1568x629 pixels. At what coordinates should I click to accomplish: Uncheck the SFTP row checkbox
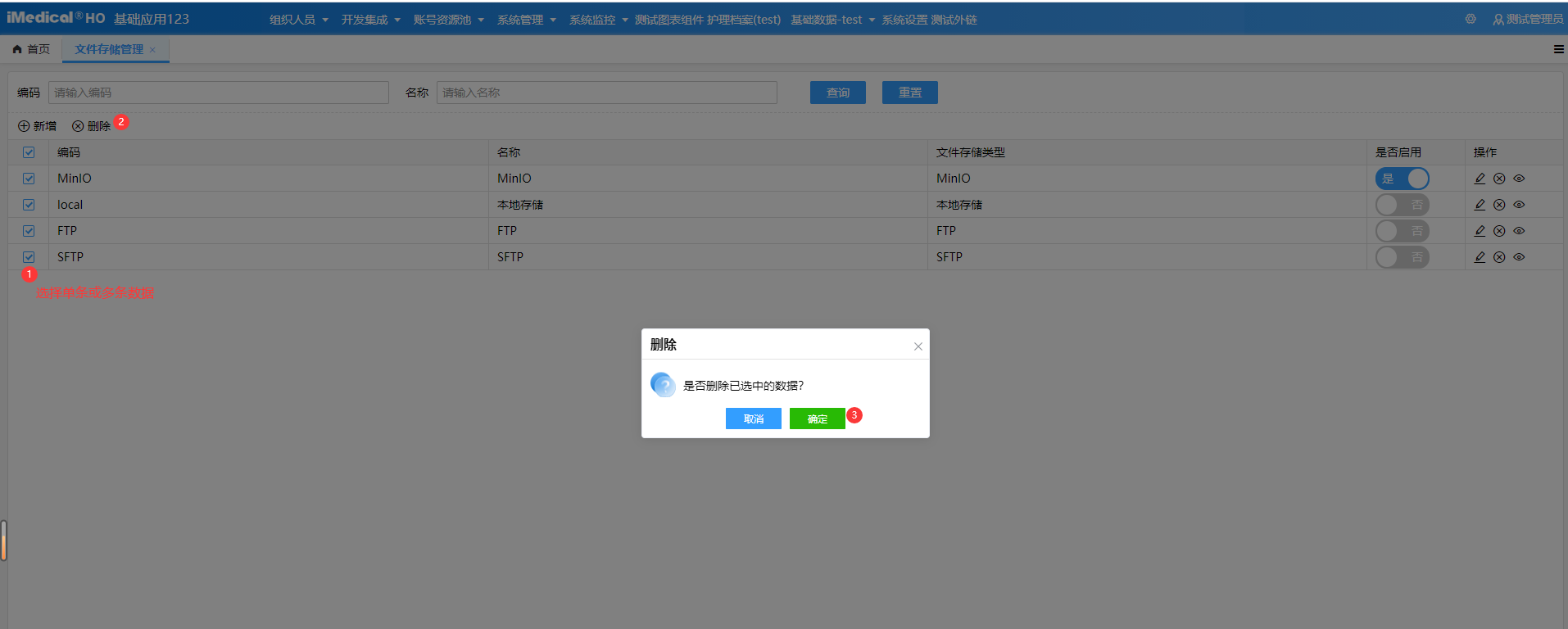click(x=29, y=257)
